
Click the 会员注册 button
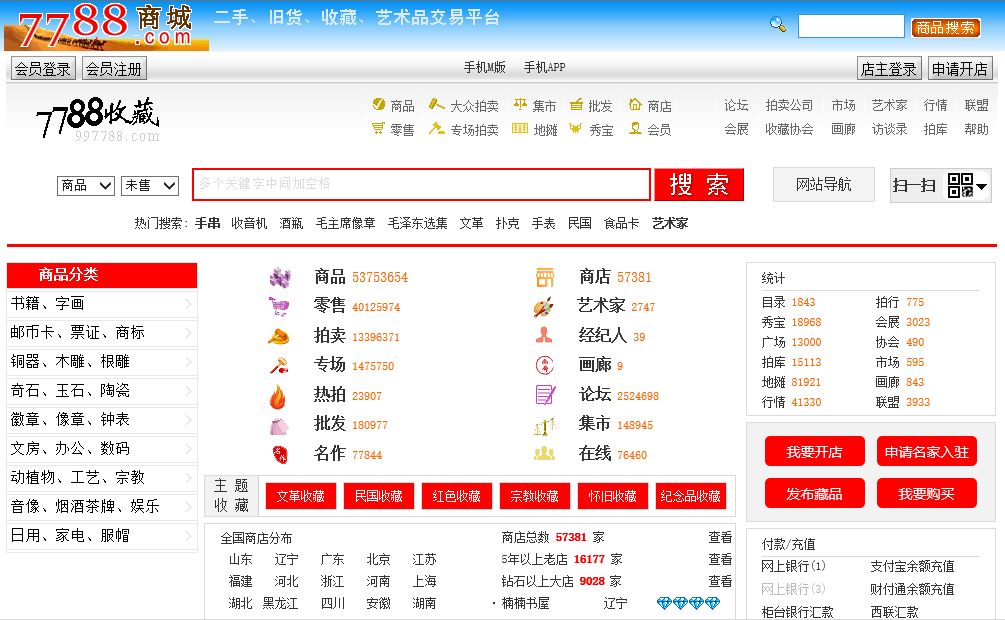coord(114,69)
